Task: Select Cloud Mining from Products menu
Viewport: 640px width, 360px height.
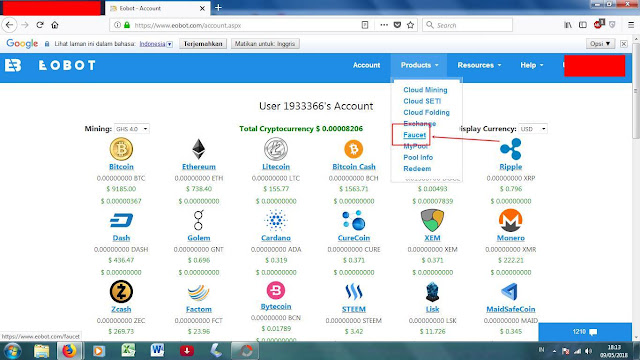Action: [x=425, y=90]
